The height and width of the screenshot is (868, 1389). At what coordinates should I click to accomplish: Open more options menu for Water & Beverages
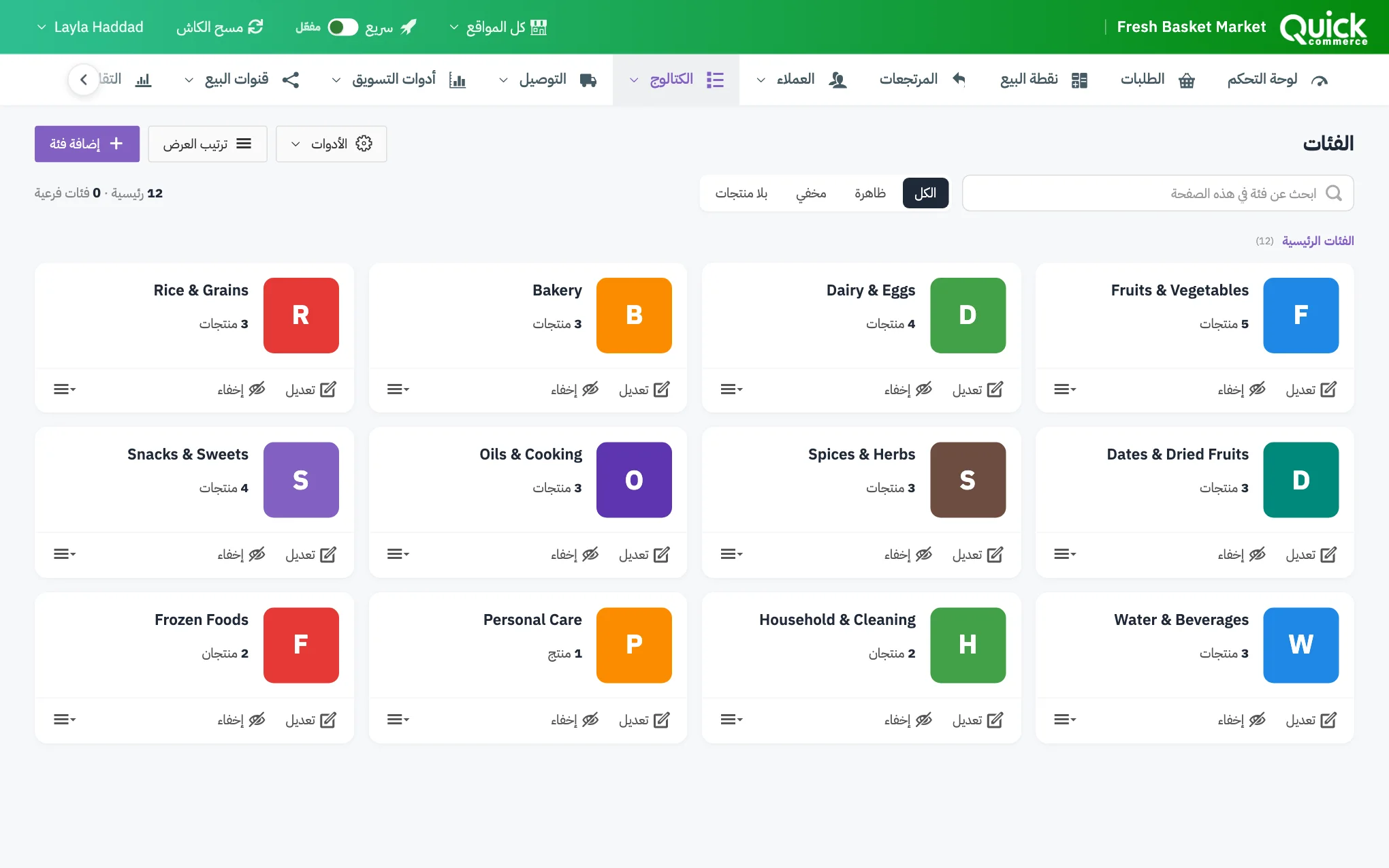coord(1065,720)
